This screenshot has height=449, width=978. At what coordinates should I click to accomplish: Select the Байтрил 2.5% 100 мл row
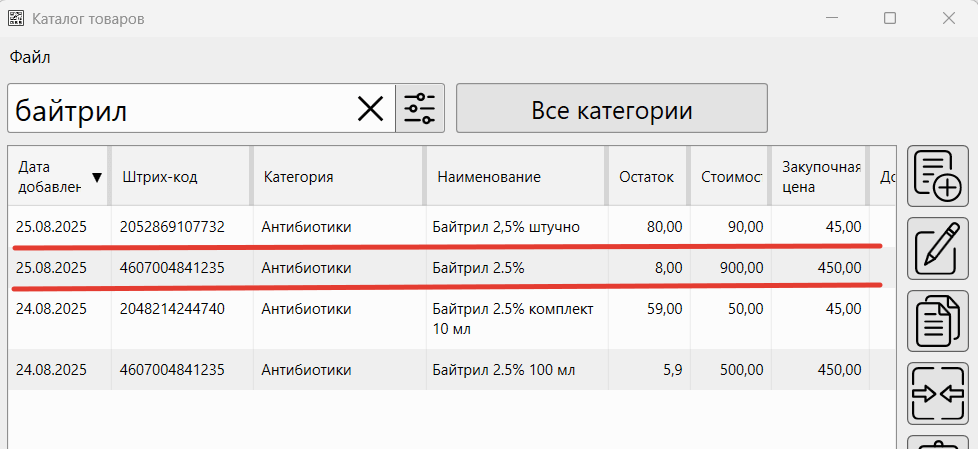[504, 370]
